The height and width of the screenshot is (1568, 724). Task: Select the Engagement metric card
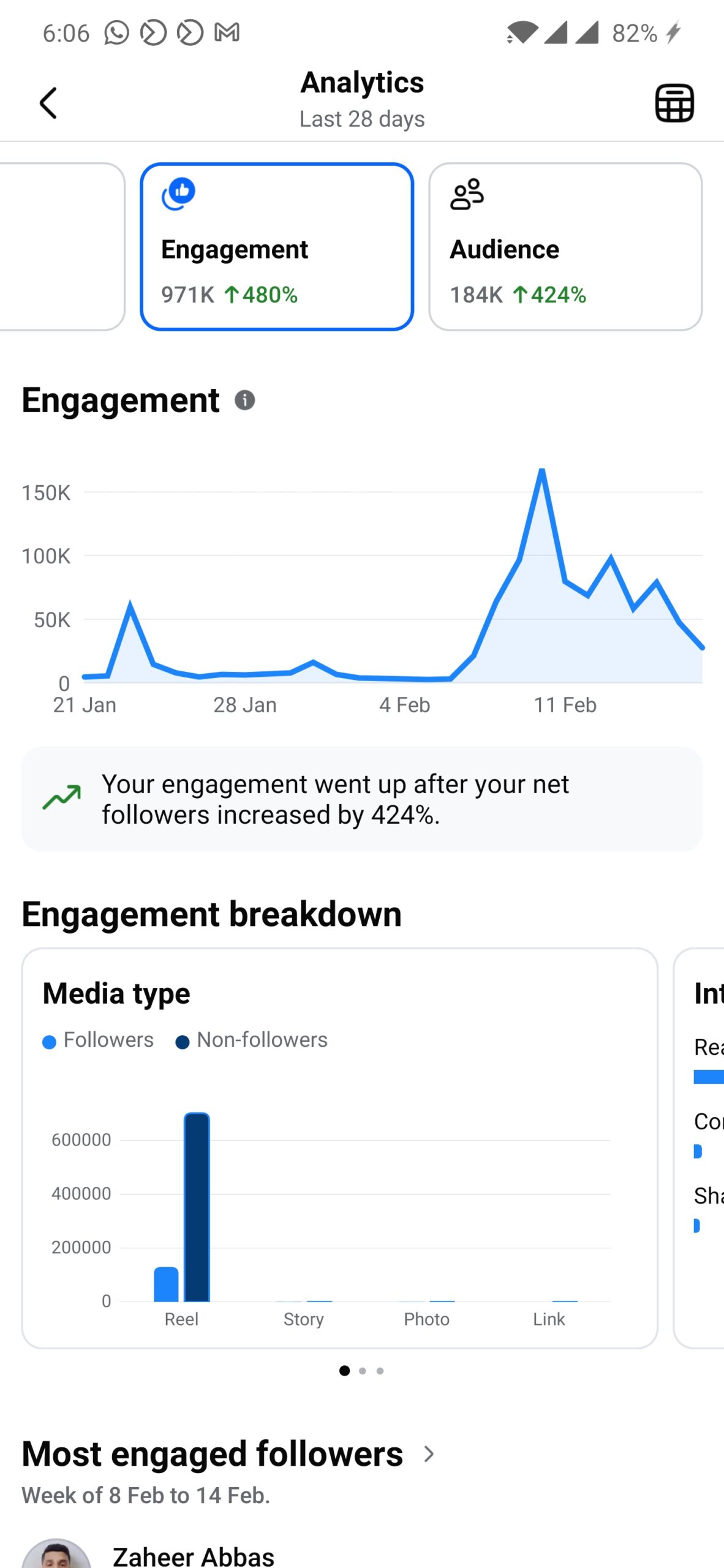(x=277, y=246)
